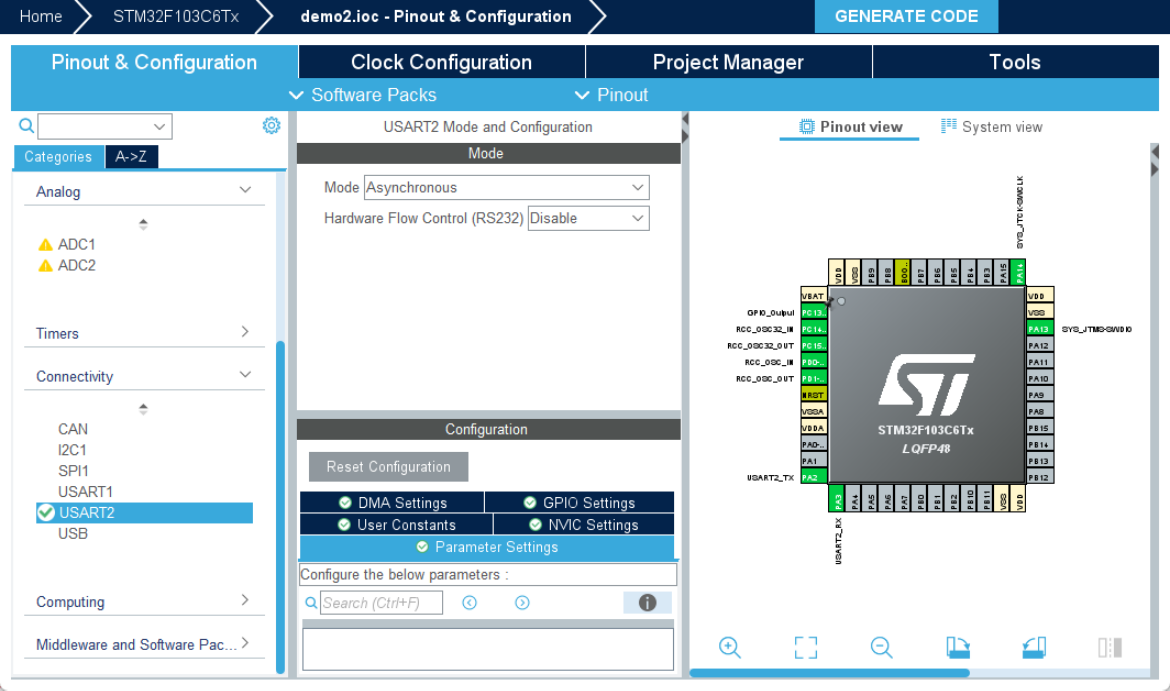Select I2C1 in the Connectivity list
The width and height of the screenshot is (1170, 691).
coord(72,450)
